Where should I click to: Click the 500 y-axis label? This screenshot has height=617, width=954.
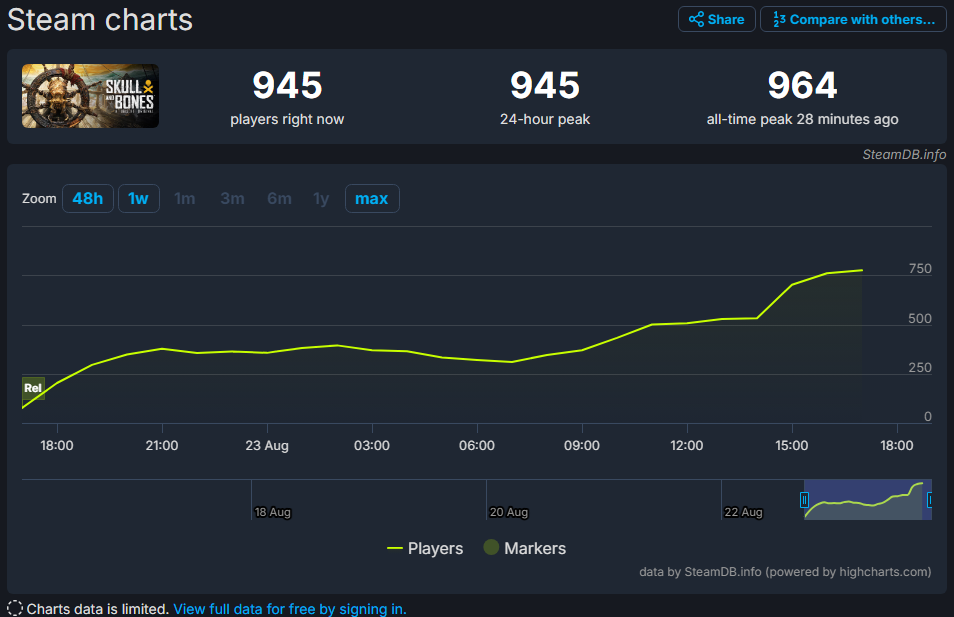pos(920,318)
